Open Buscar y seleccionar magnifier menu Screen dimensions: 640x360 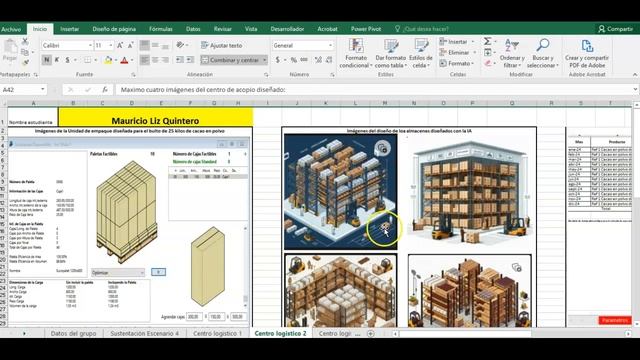pos(542,53)
